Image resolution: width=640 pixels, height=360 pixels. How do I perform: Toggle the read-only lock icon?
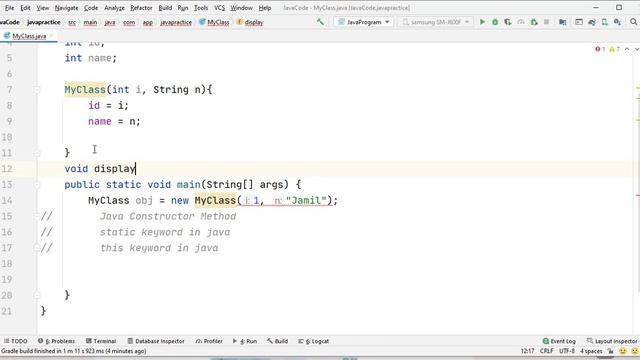611,351
